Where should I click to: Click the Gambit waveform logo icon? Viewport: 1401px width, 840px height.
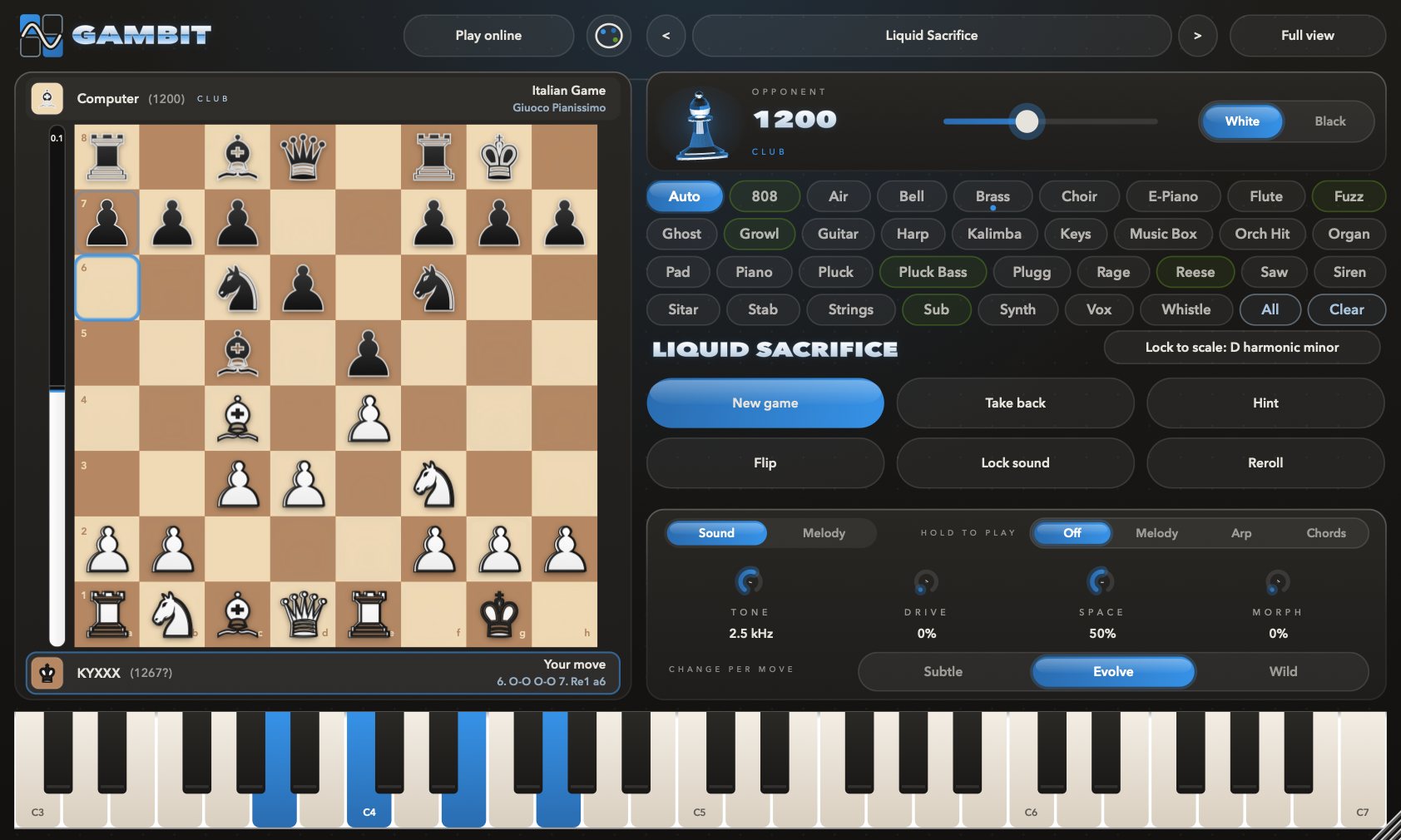coord(41,35)
